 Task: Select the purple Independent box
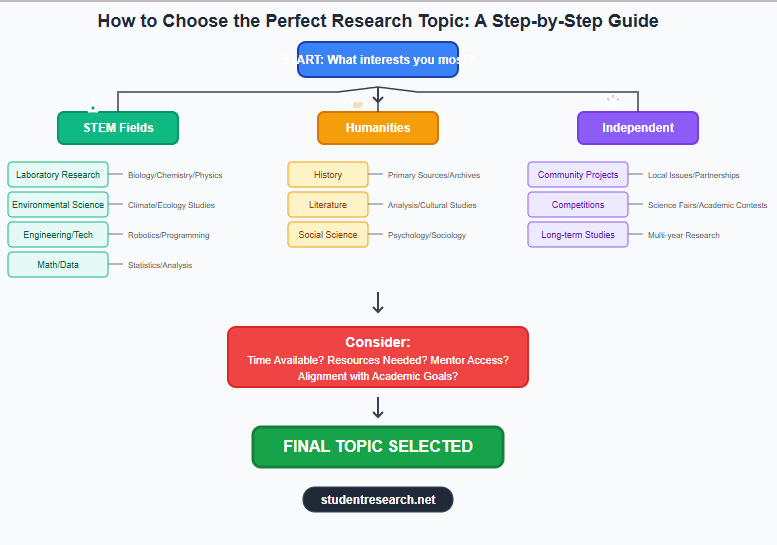638,128
